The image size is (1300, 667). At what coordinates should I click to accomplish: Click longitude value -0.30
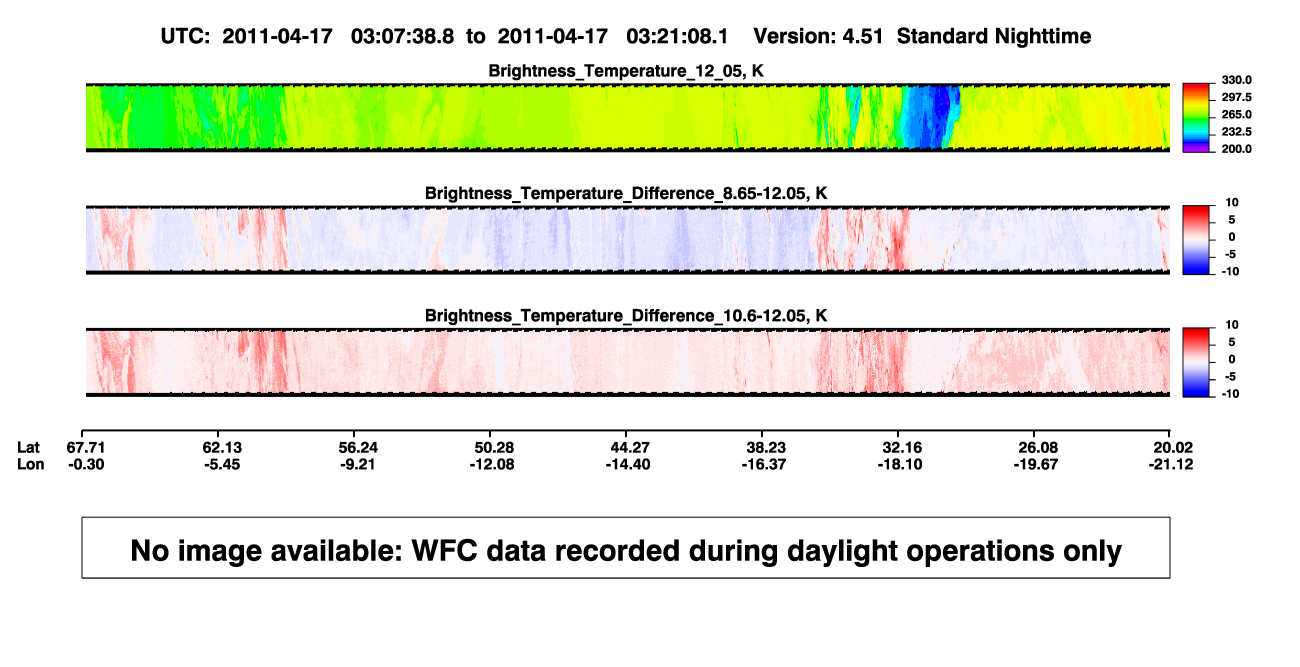point(87,464)
